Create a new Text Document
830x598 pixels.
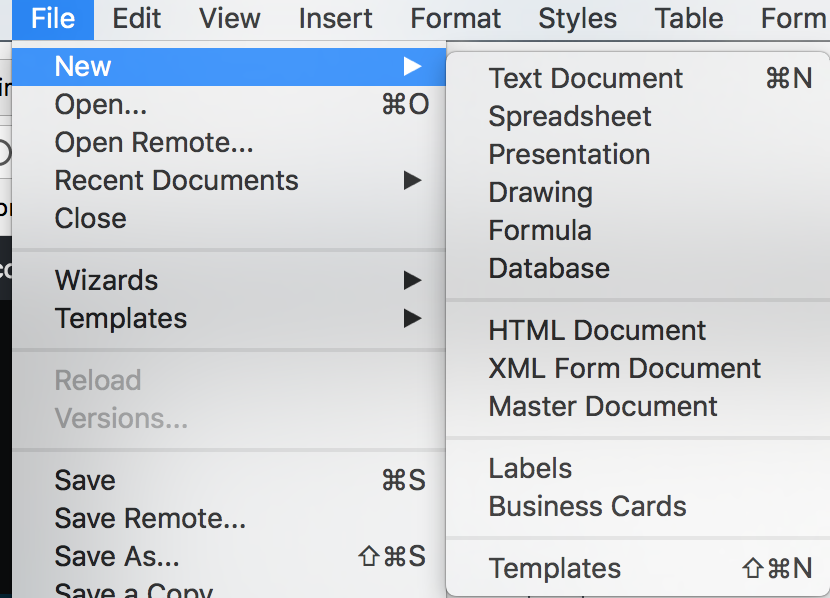(638, 79)
